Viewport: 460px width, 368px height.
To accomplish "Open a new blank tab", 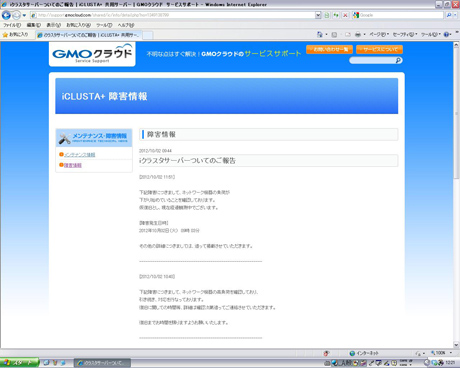I will click(x=148, y=35).
